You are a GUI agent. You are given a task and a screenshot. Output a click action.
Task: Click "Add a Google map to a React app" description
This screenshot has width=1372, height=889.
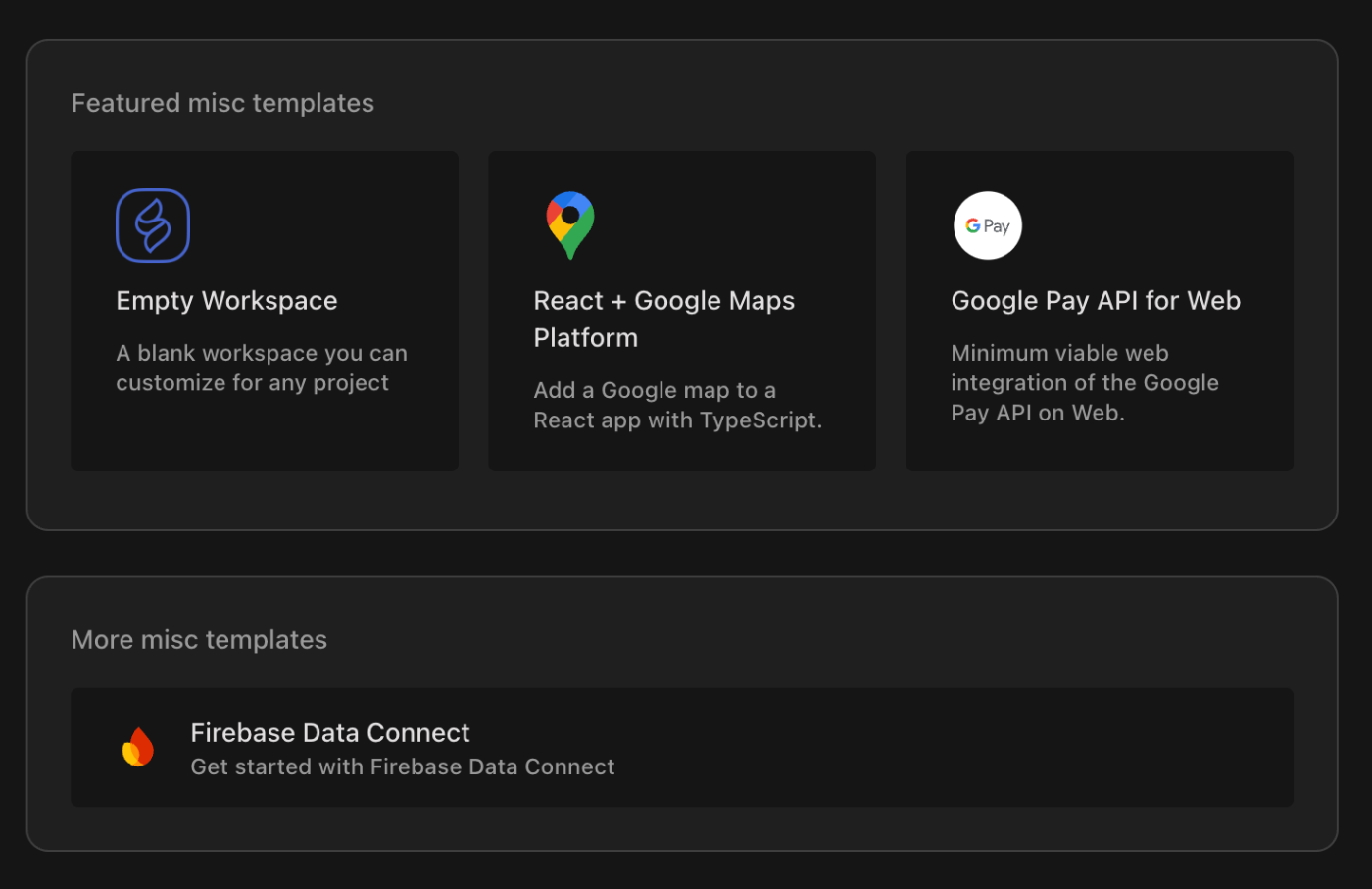click(678, 405)
